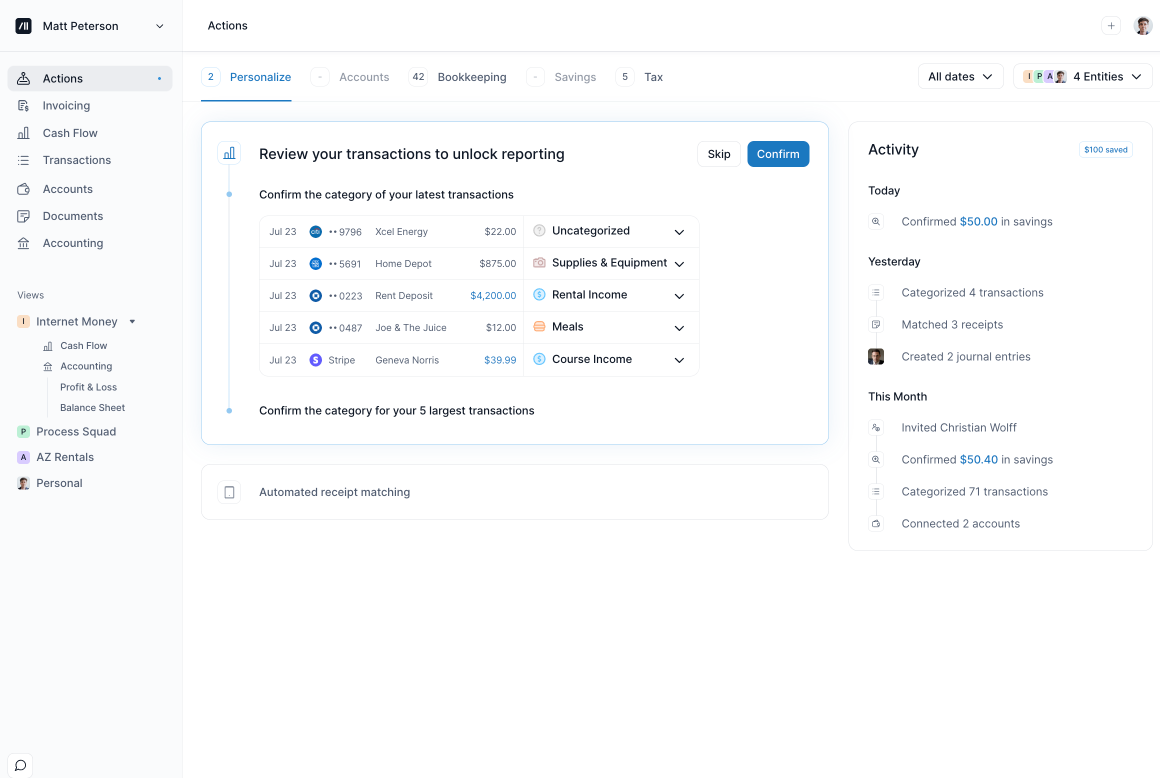Open Accounting under Internet Money
The width and height of the screenshot is (1160, 778).
click(x=86, y=366)
